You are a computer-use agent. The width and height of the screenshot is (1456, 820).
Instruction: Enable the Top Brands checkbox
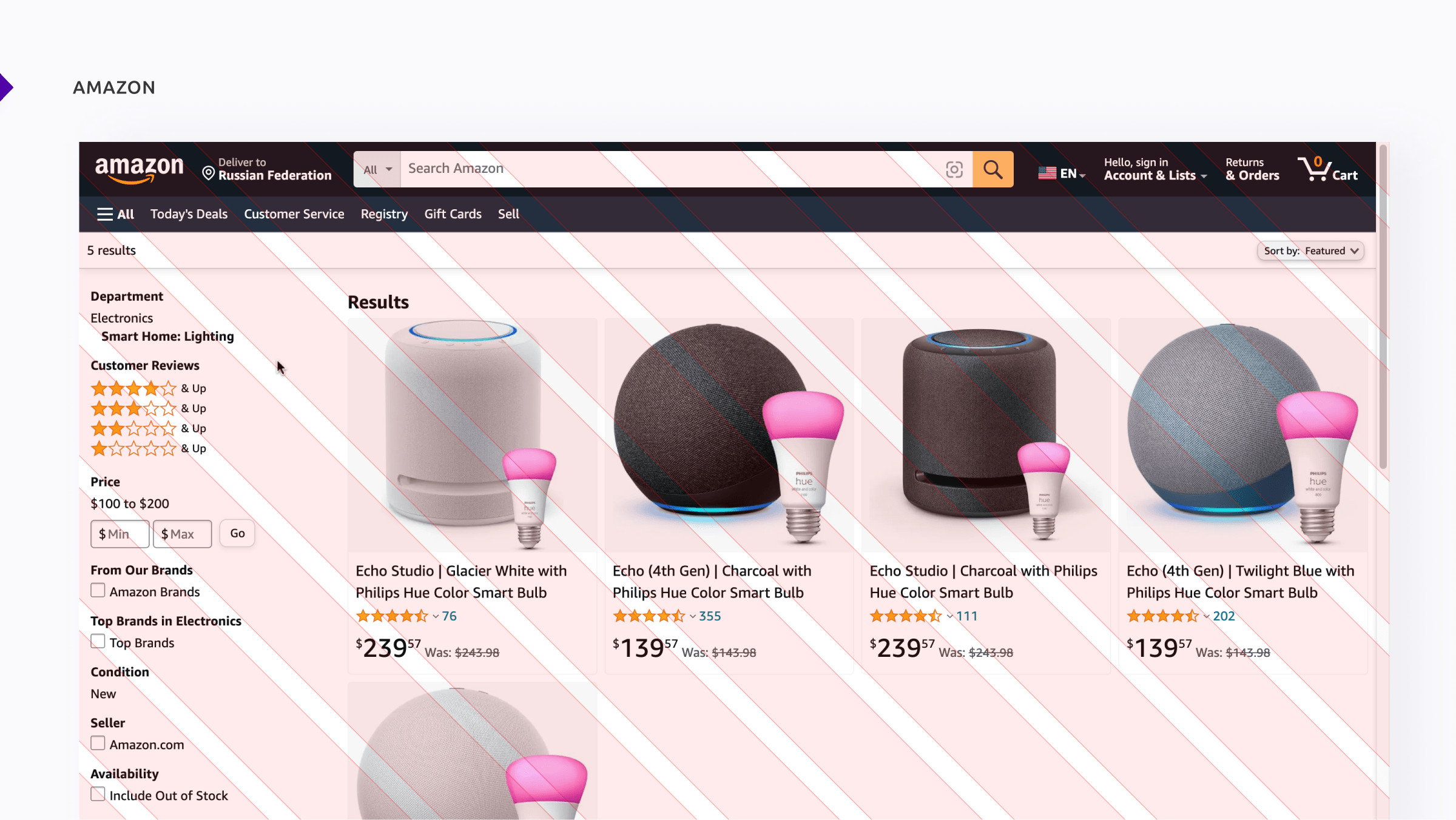pos(98,642)
